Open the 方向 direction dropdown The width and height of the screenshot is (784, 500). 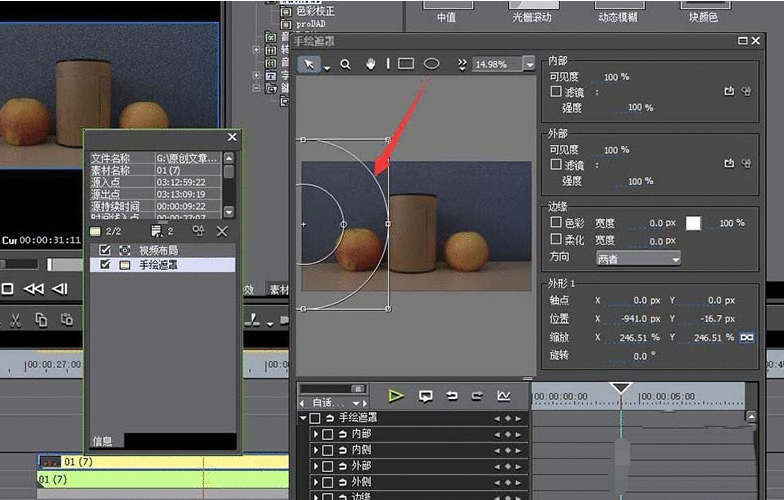638,258
